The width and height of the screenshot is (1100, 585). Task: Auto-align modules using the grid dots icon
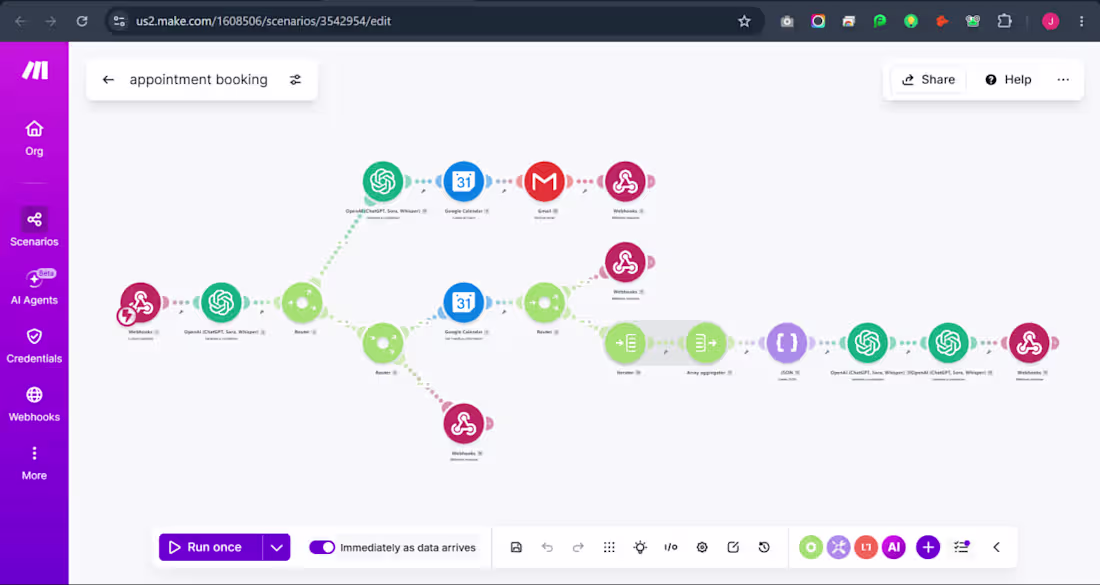[x=609, y=547]
